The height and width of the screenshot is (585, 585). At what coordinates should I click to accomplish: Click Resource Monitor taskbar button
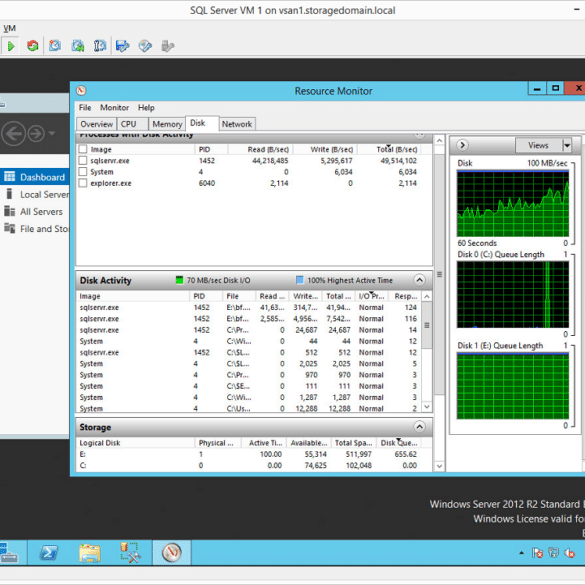coord(172,553)
